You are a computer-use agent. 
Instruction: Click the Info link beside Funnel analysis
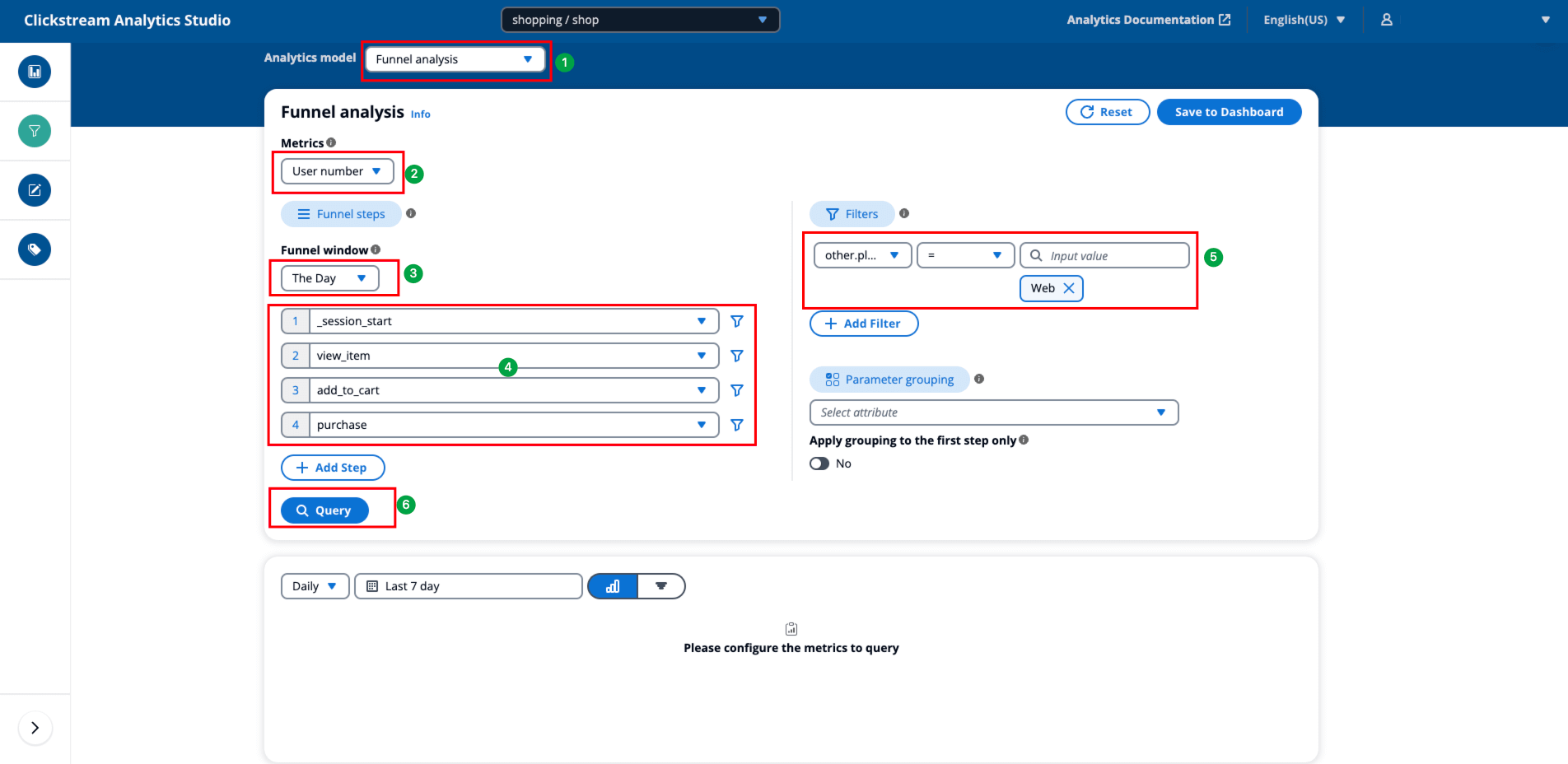coord(420,114)
